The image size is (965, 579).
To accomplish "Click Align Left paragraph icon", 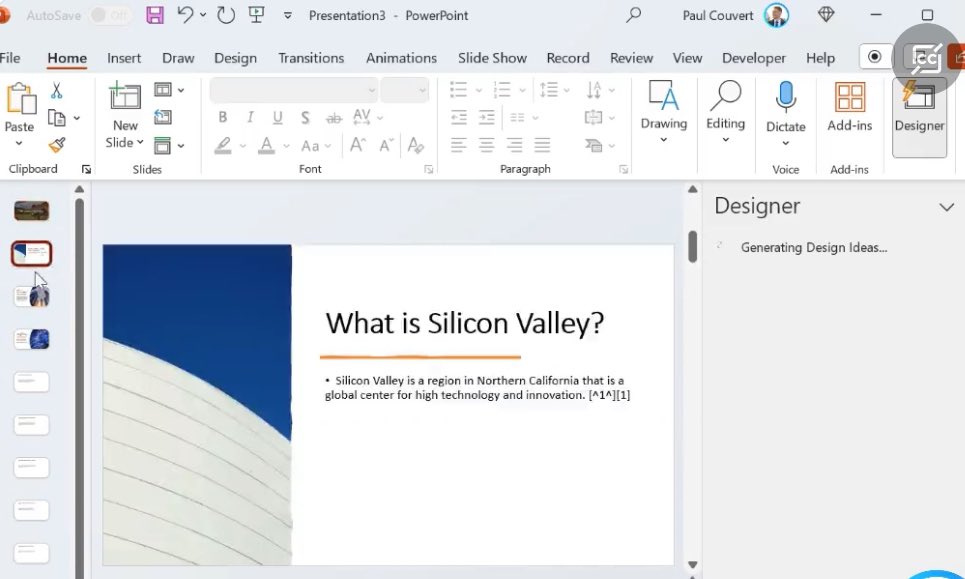I will (458, 145).
